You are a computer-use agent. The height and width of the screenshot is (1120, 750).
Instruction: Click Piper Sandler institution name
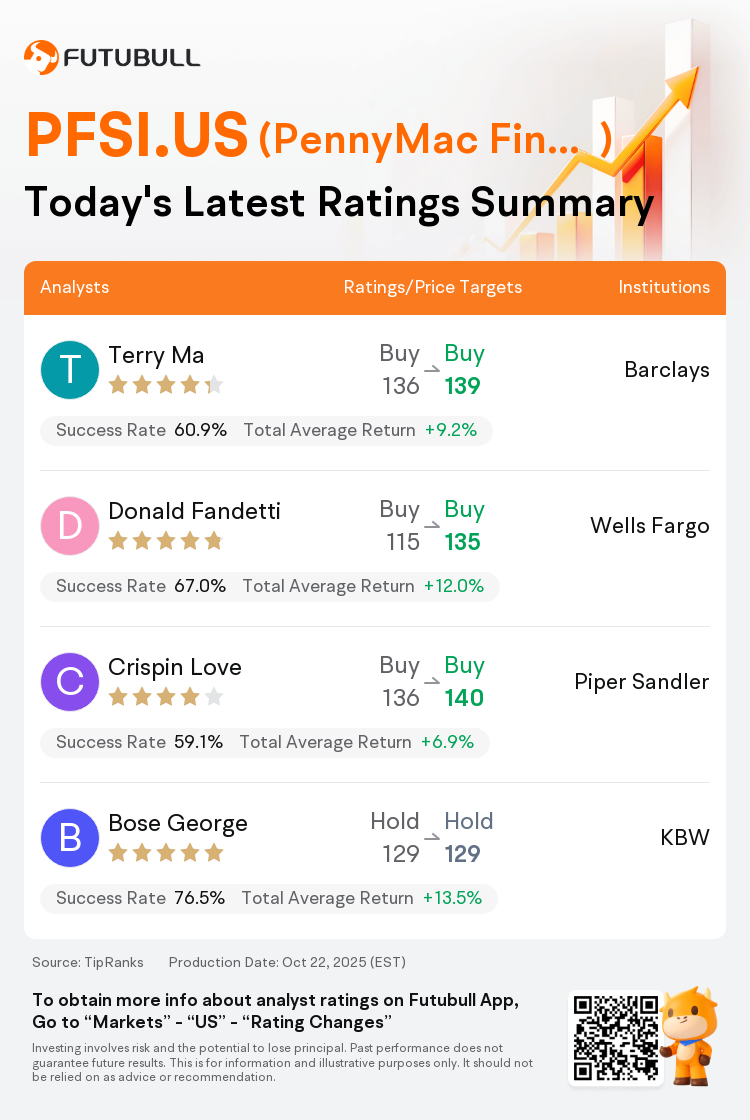[642, 682]
